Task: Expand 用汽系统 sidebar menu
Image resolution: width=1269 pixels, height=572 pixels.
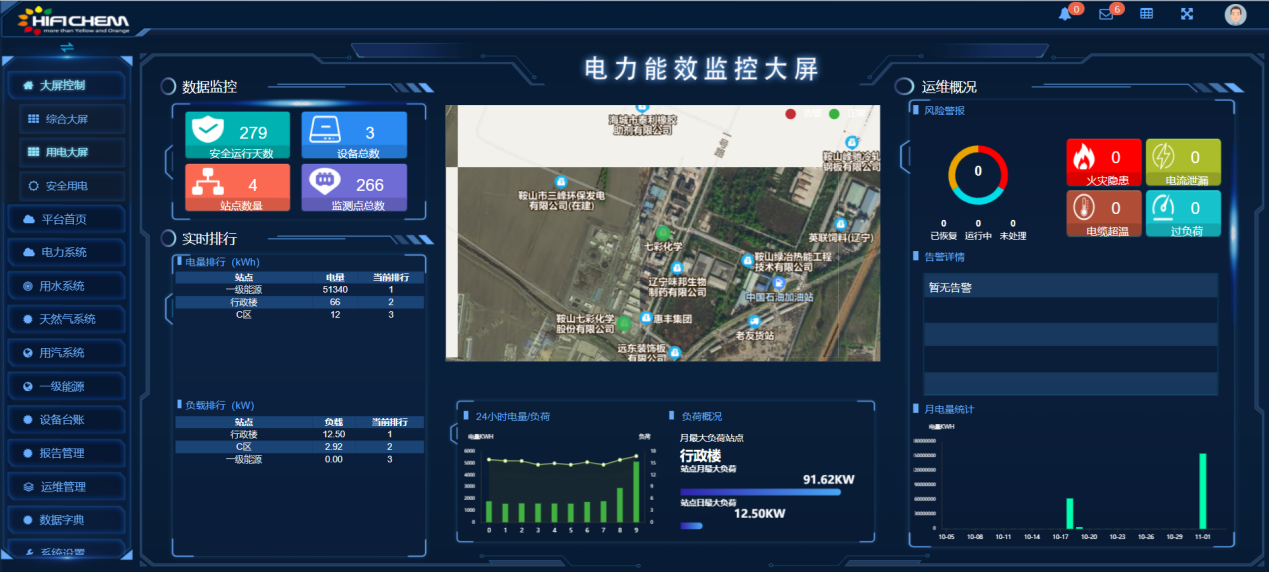Action: 66,353
